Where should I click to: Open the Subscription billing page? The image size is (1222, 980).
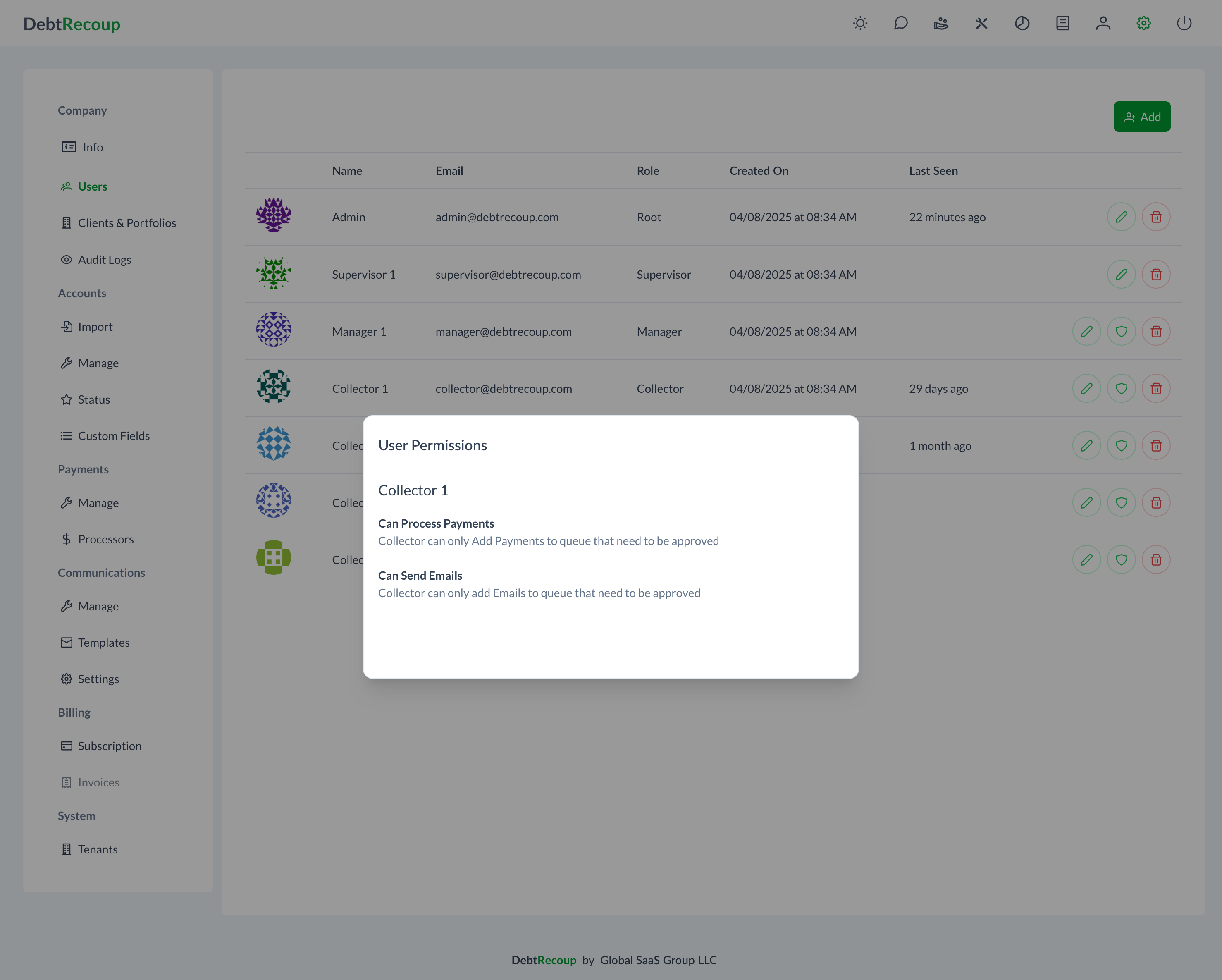click(x=110, y=746)
